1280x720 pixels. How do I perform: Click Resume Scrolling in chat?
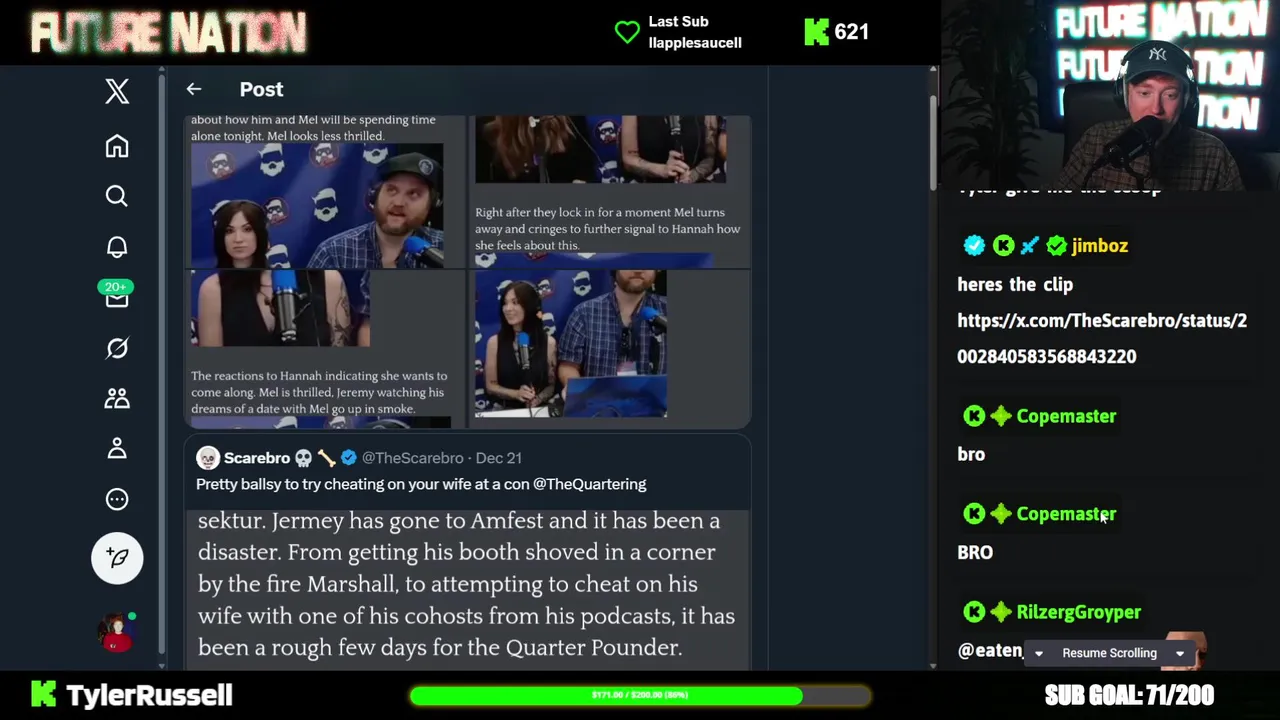pyautogui.click(x=1109, y=653)
